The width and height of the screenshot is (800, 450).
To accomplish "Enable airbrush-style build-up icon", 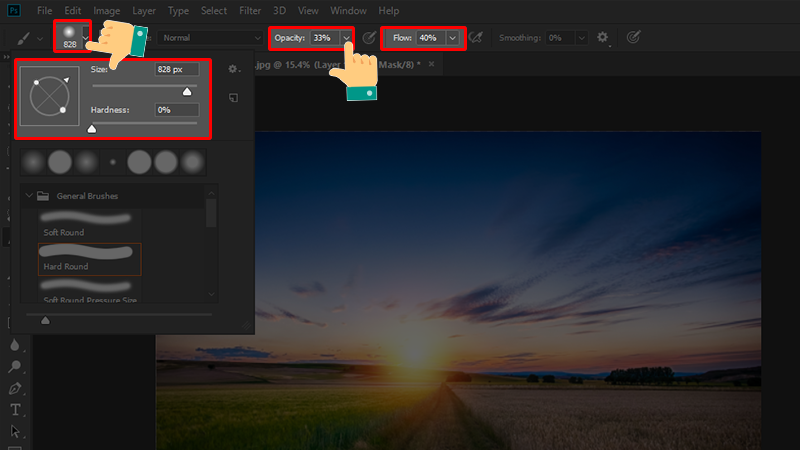I will tap(476, 37).
